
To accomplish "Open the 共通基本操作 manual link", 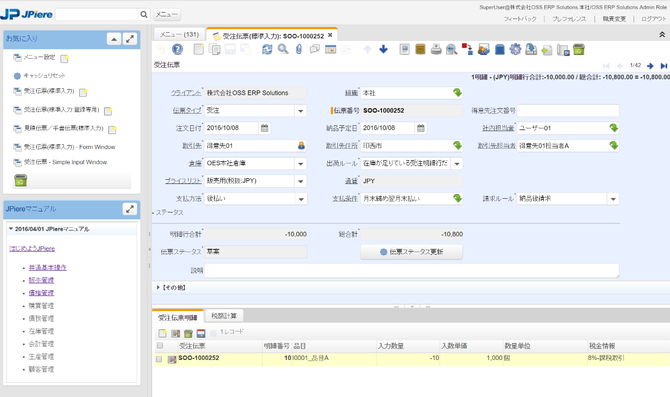I will click(47, 268).
